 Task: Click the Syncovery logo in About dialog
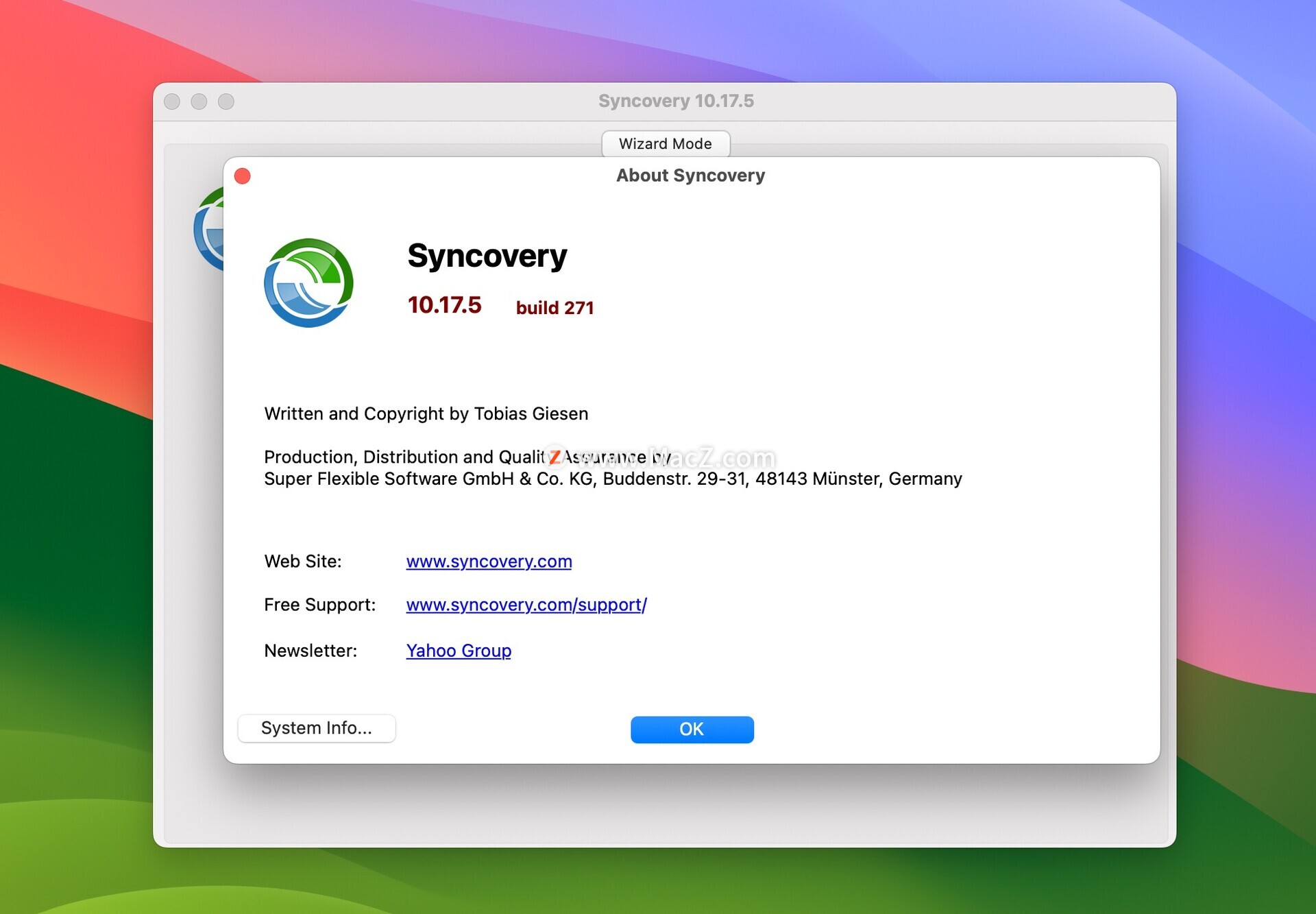click(x=308, y=282)
